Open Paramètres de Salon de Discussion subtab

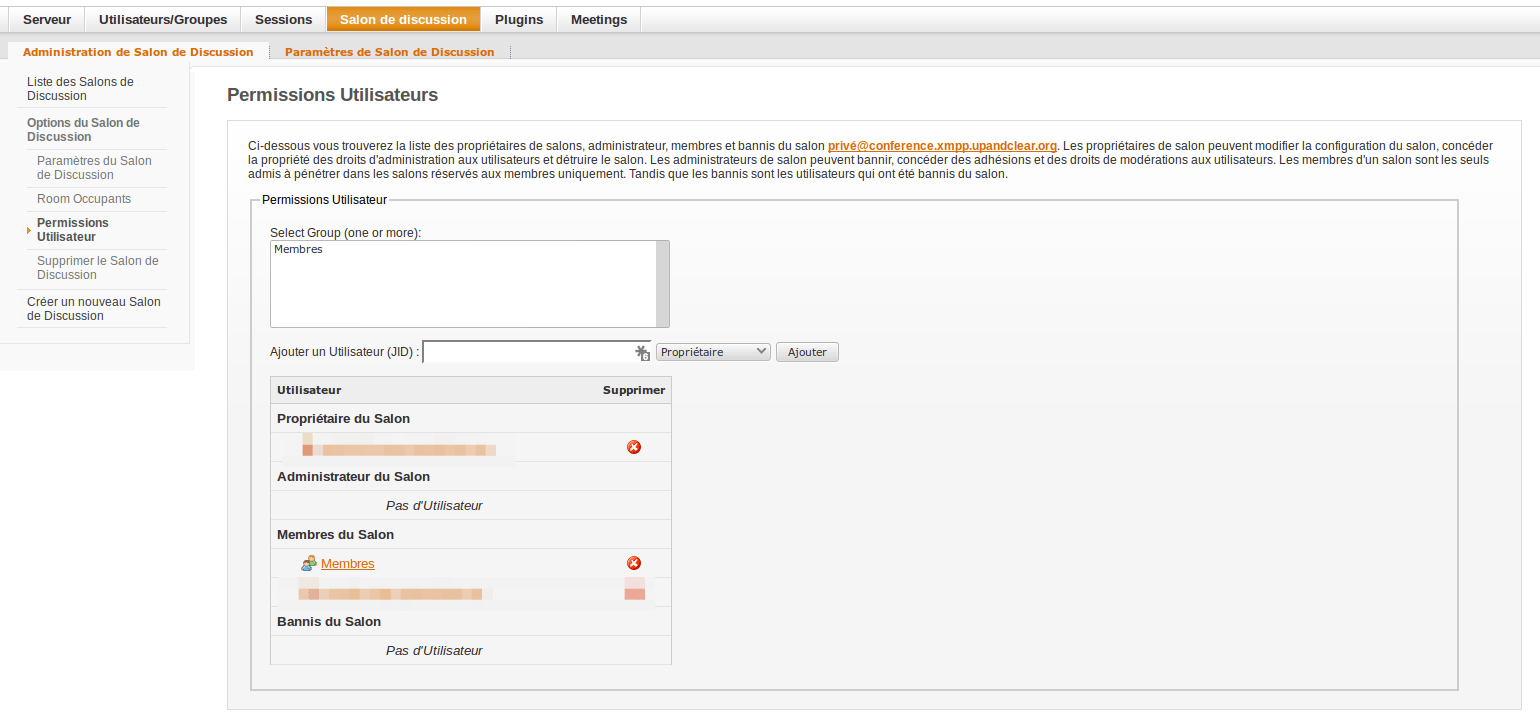point(390,52)
